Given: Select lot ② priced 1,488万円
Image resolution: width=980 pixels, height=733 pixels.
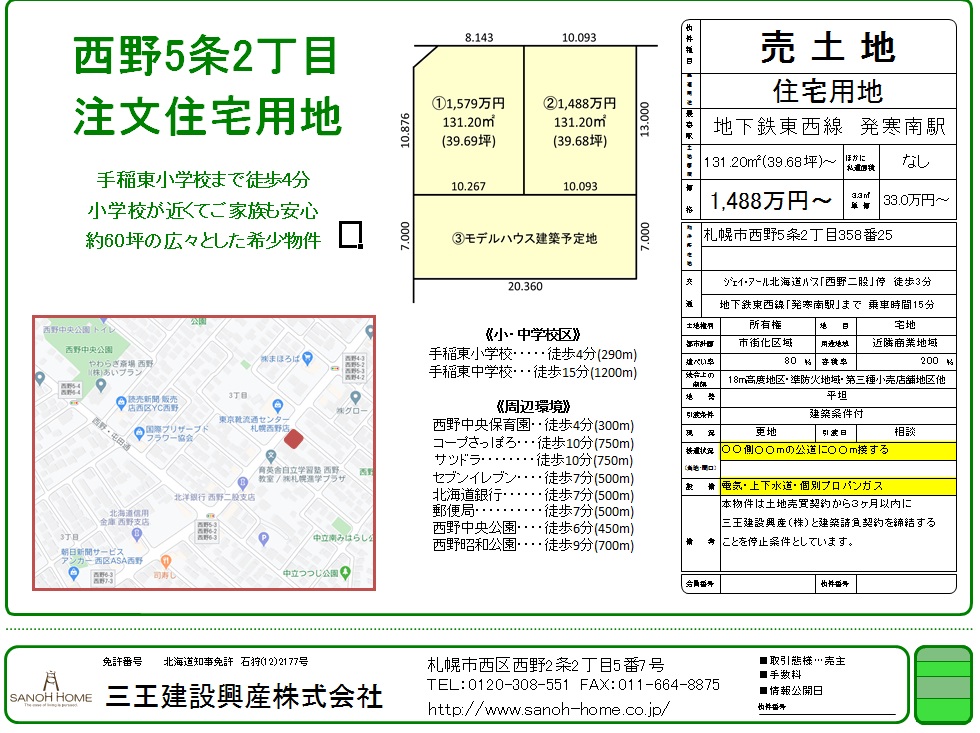Looking at the screenshot, I should pyautogui.click(x=580, y=122).
